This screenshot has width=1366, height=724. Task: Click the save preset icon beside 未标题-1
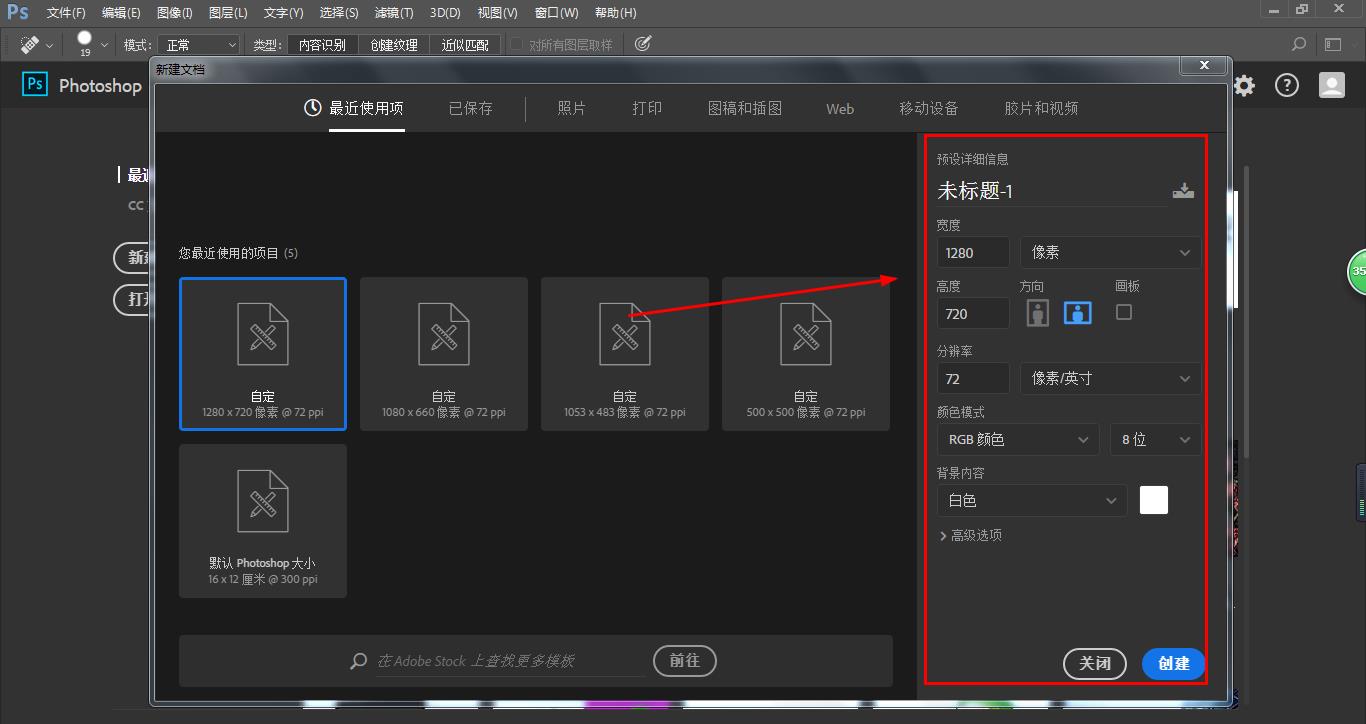(x=1183, y=190)
